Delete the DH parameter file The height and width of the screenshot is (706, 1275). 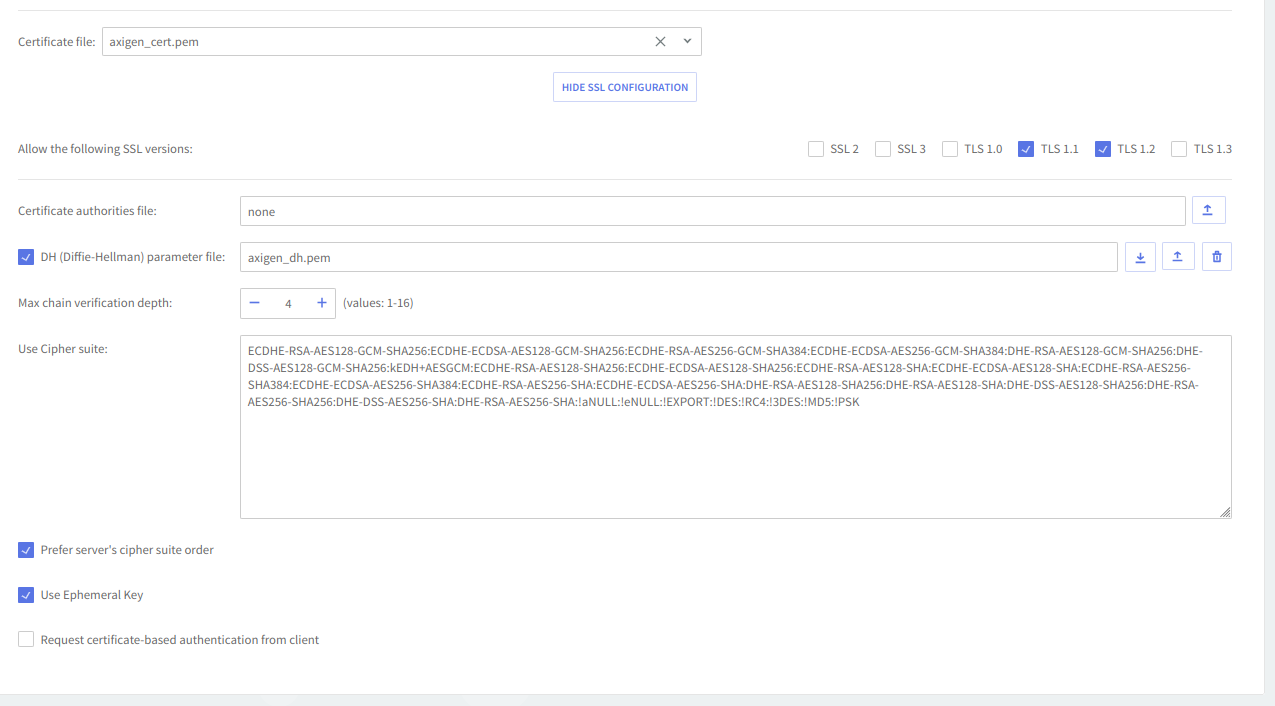1216,257
